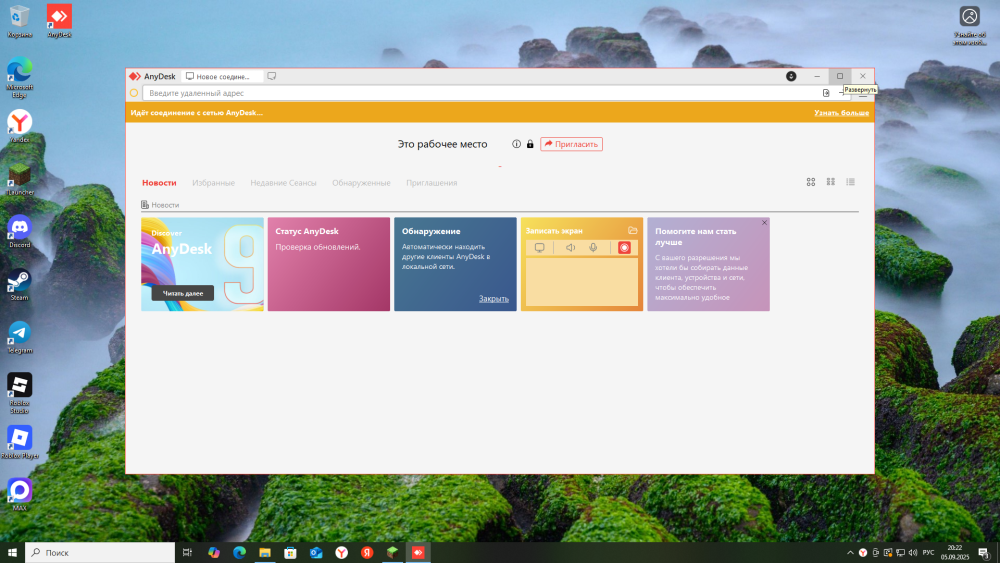1000x563 pixels.
Task: Select the AnyDesk desktop shortcut
Action: [x=59, y=21]
